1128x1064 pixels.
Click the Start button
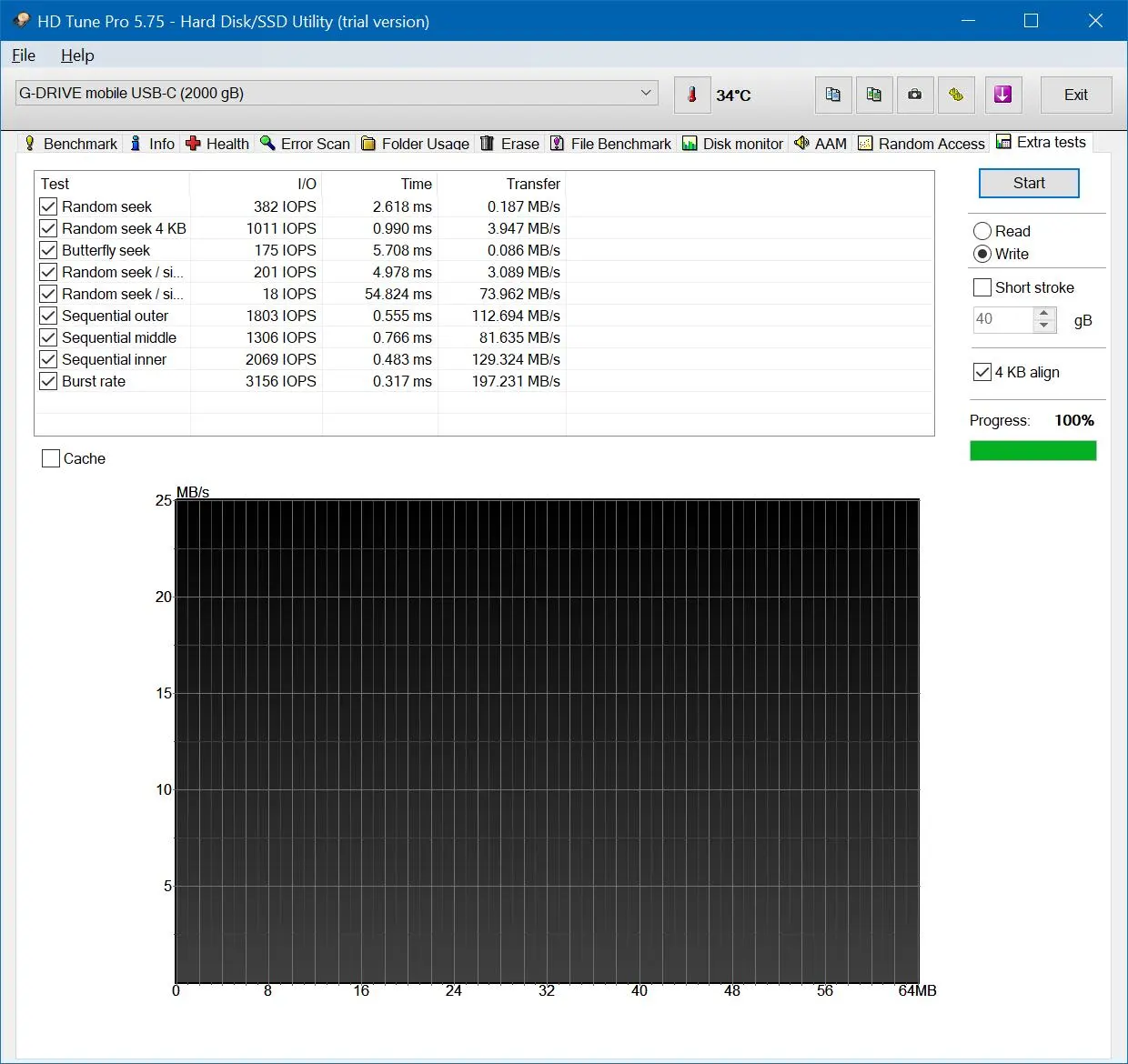pyautogui.click(x=1029, y=183)
